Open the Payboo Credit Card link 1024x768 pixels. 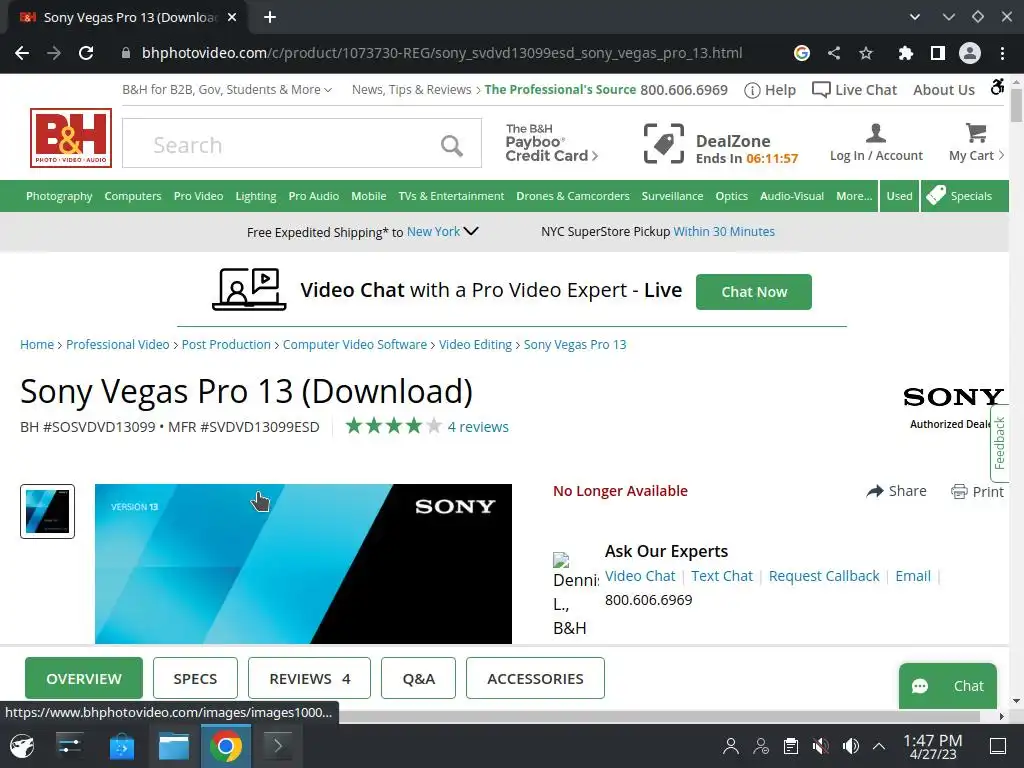(552, 142)
